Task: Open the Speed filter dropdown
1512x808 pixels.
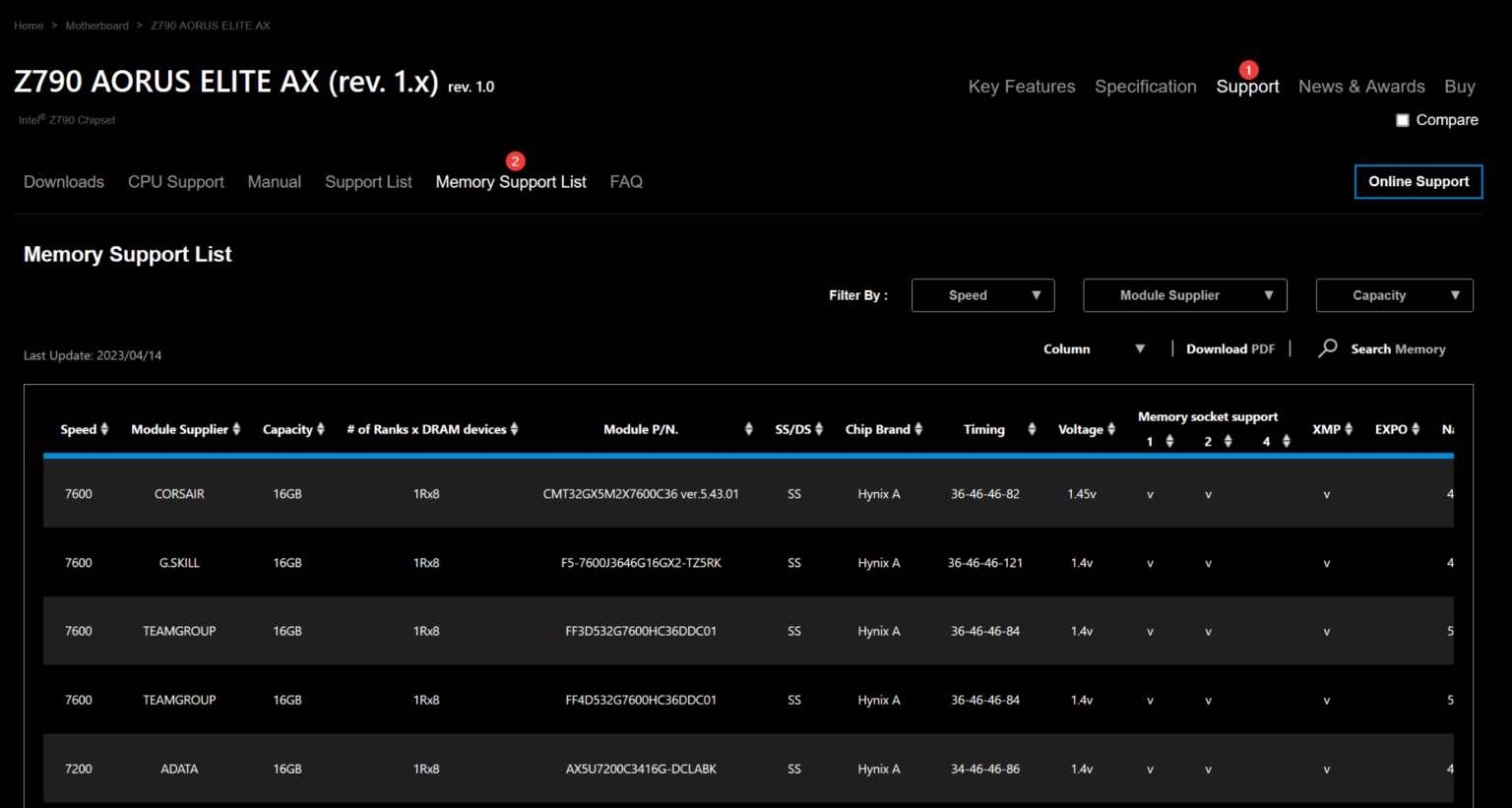Action: [x=982, y=295]
